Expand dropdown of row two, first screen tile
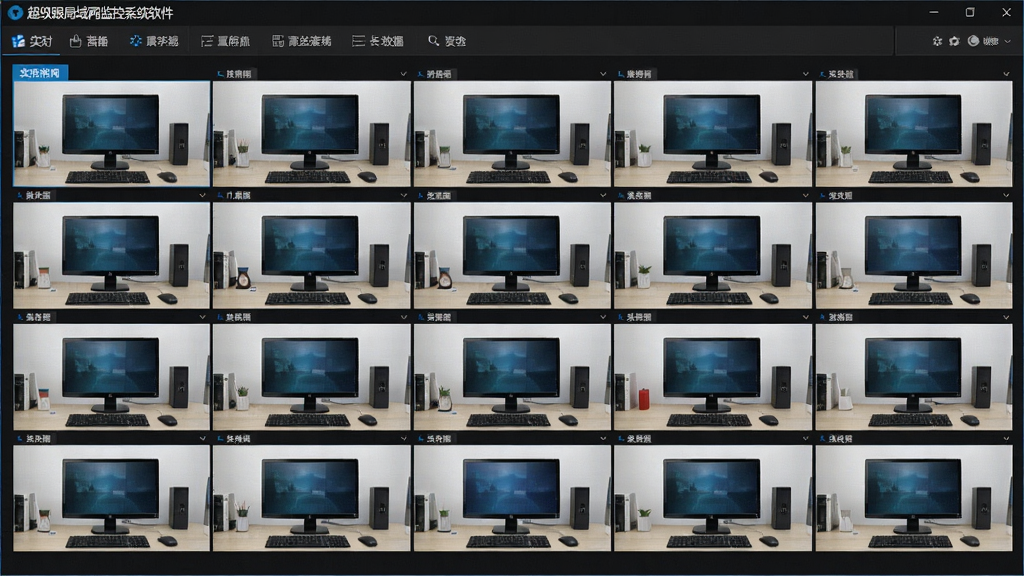The height and width of the screenshot is (576, 1024). [x=202, y=195]
